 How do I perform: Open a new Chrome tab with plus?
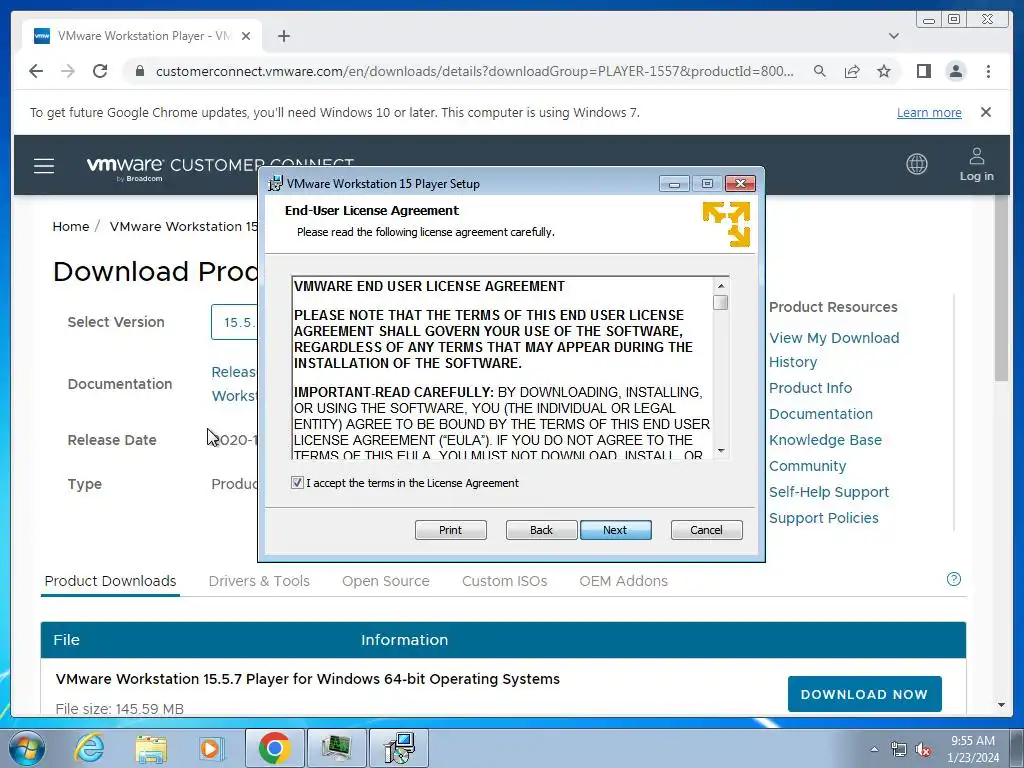(x=283, y=36)
